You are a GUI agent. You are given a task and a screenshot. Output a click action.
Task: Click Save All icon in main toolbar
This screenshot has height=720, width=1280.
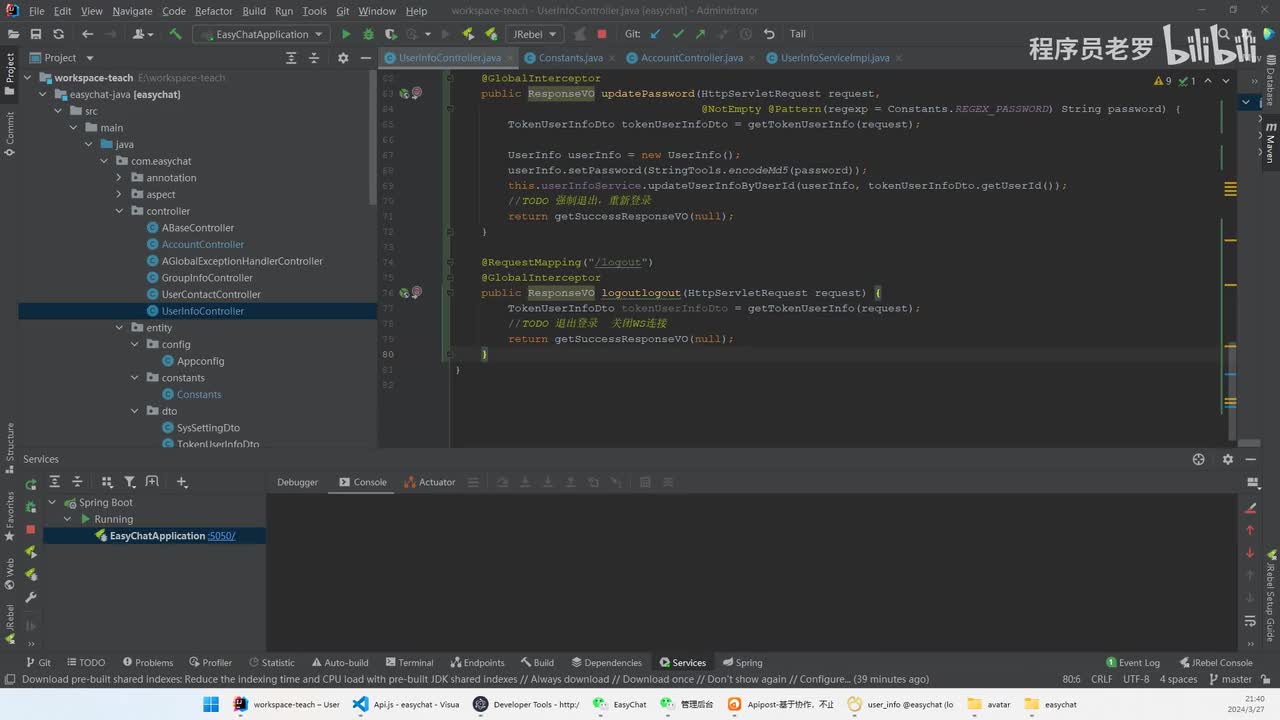click(36, 34)
